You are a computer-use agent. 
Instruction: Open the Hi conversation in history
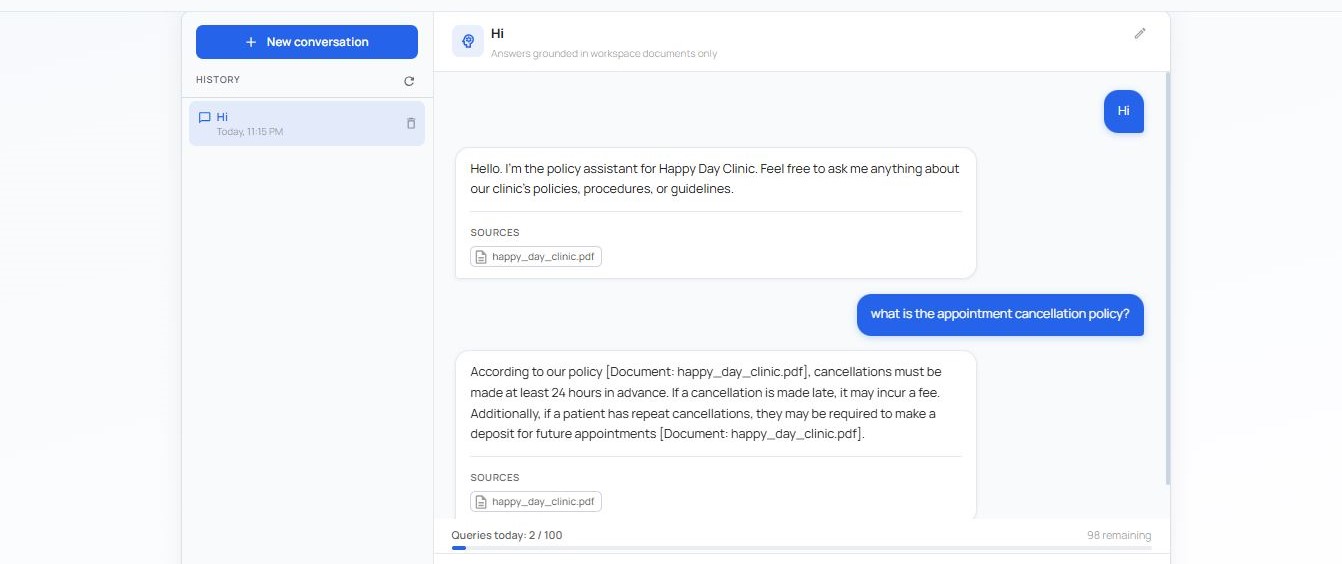307,123
